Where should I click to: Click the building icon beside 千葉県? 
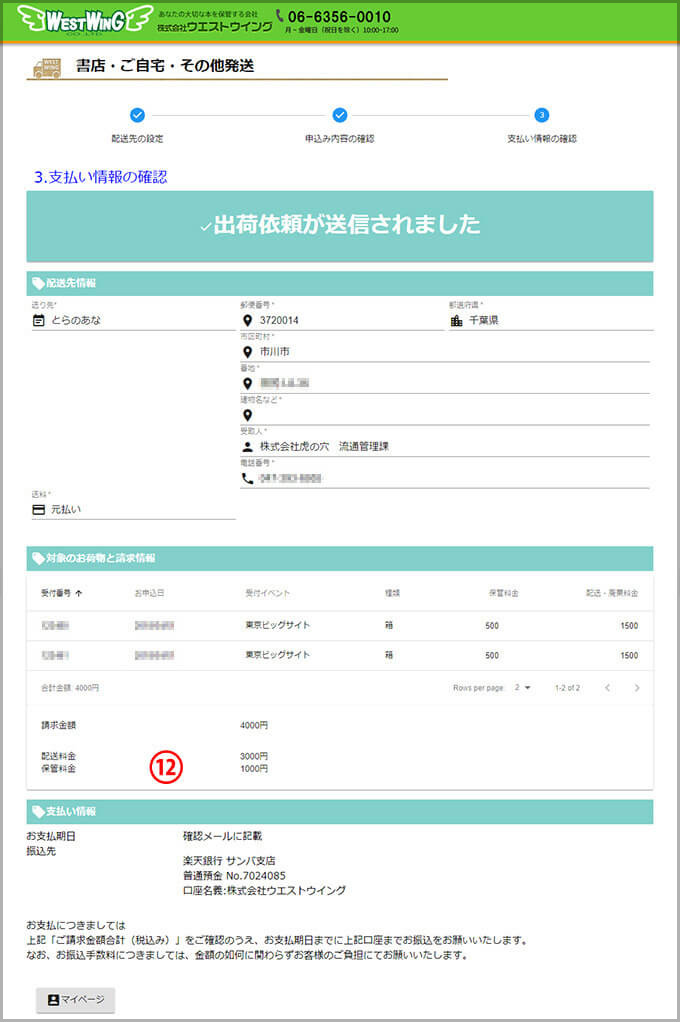pyautogui.click(x=456, y=320)
